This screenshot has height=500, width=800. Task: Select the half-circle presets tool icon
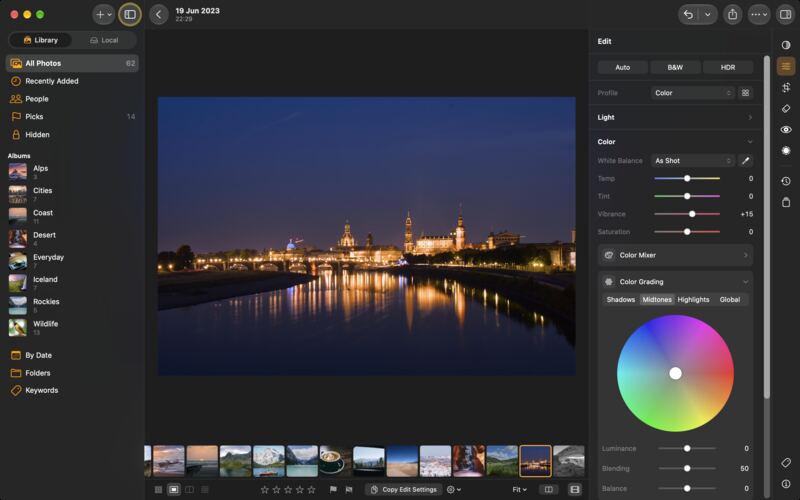click(x=786, y=45)
